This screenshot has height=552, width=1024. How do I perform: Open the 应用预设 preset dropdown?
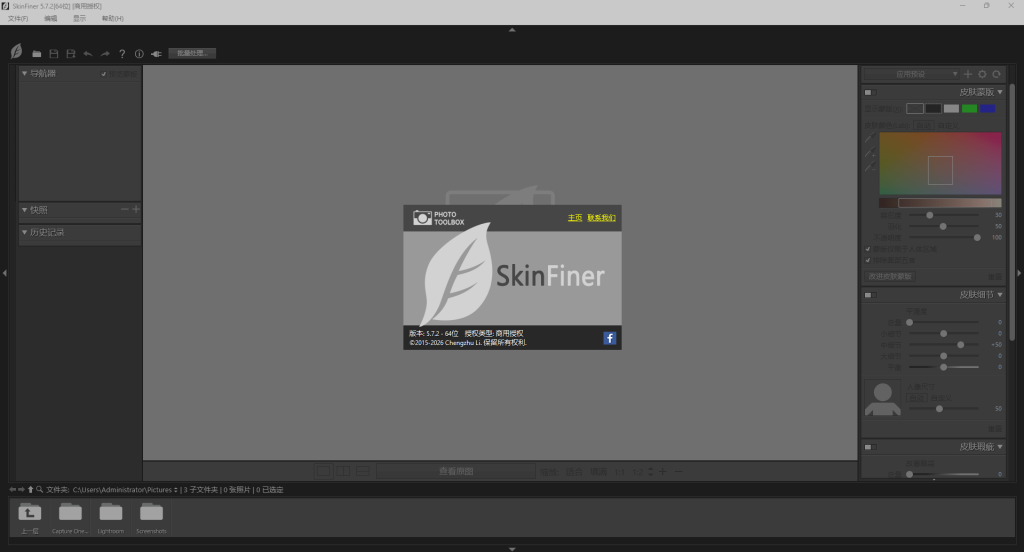coord(912,74)
